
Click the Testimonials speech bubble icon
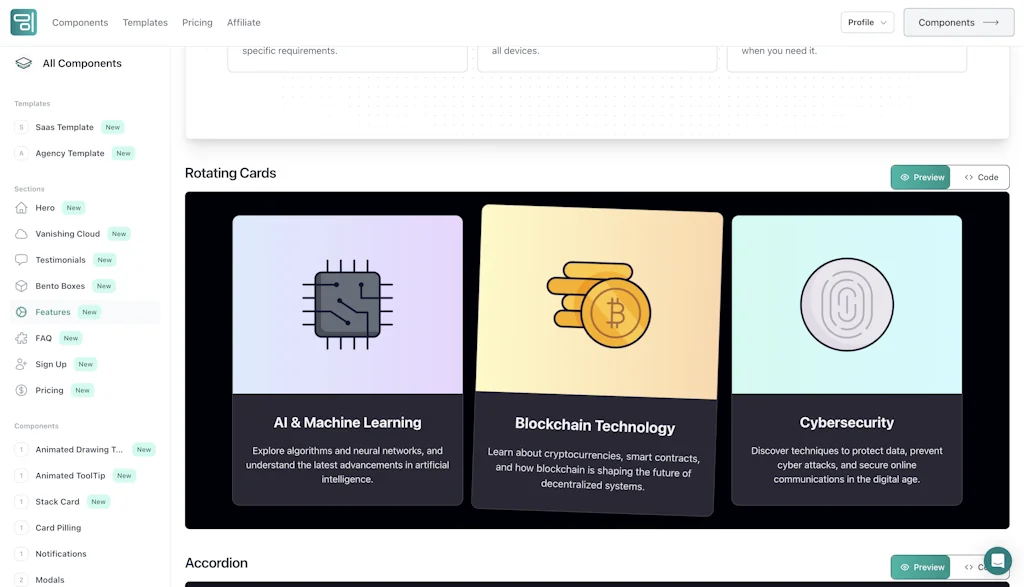22,260
